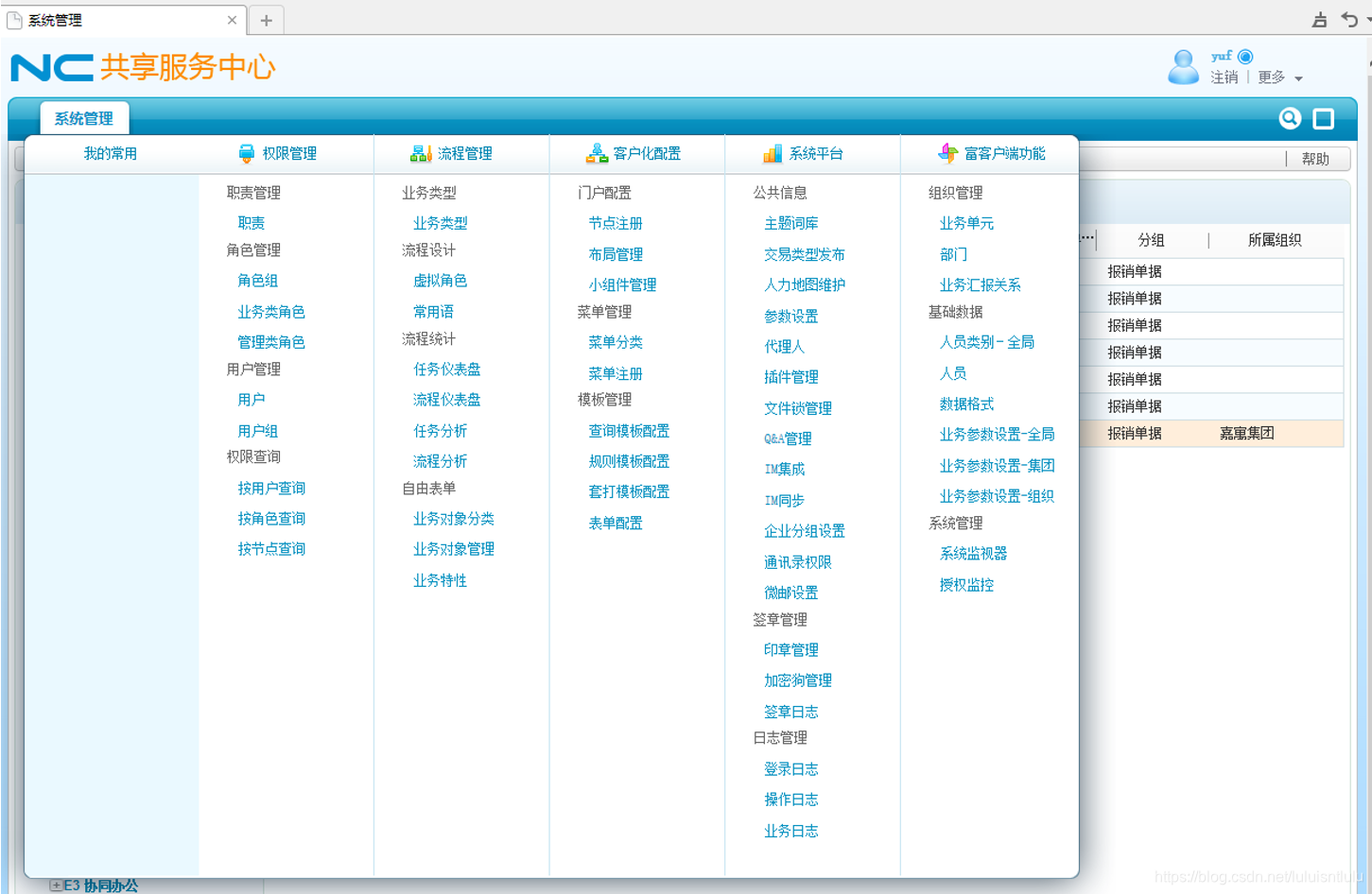
Task: Open the 按节点查询 link
Action: coord(271,549)
